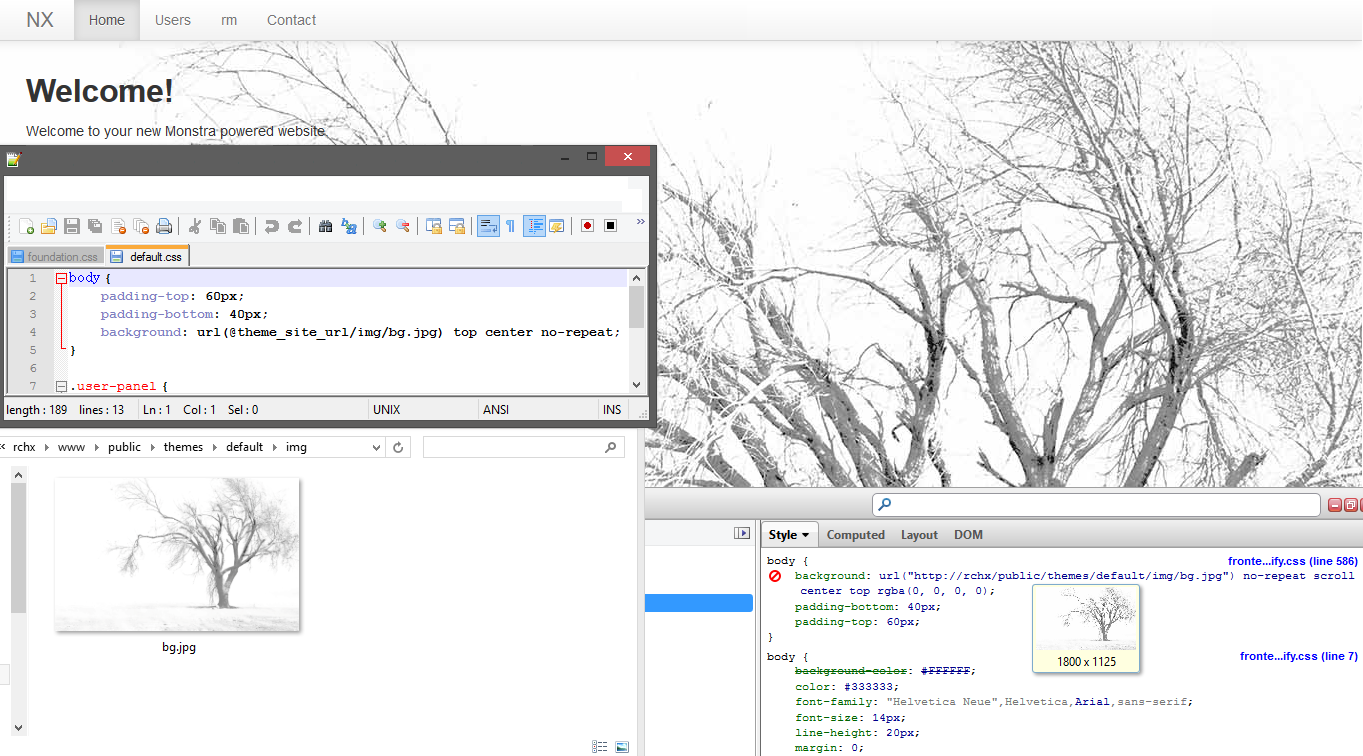Select the bg.jpg image thumbnail
This screenshot has width=1363, height=756.
coord(178,554)
